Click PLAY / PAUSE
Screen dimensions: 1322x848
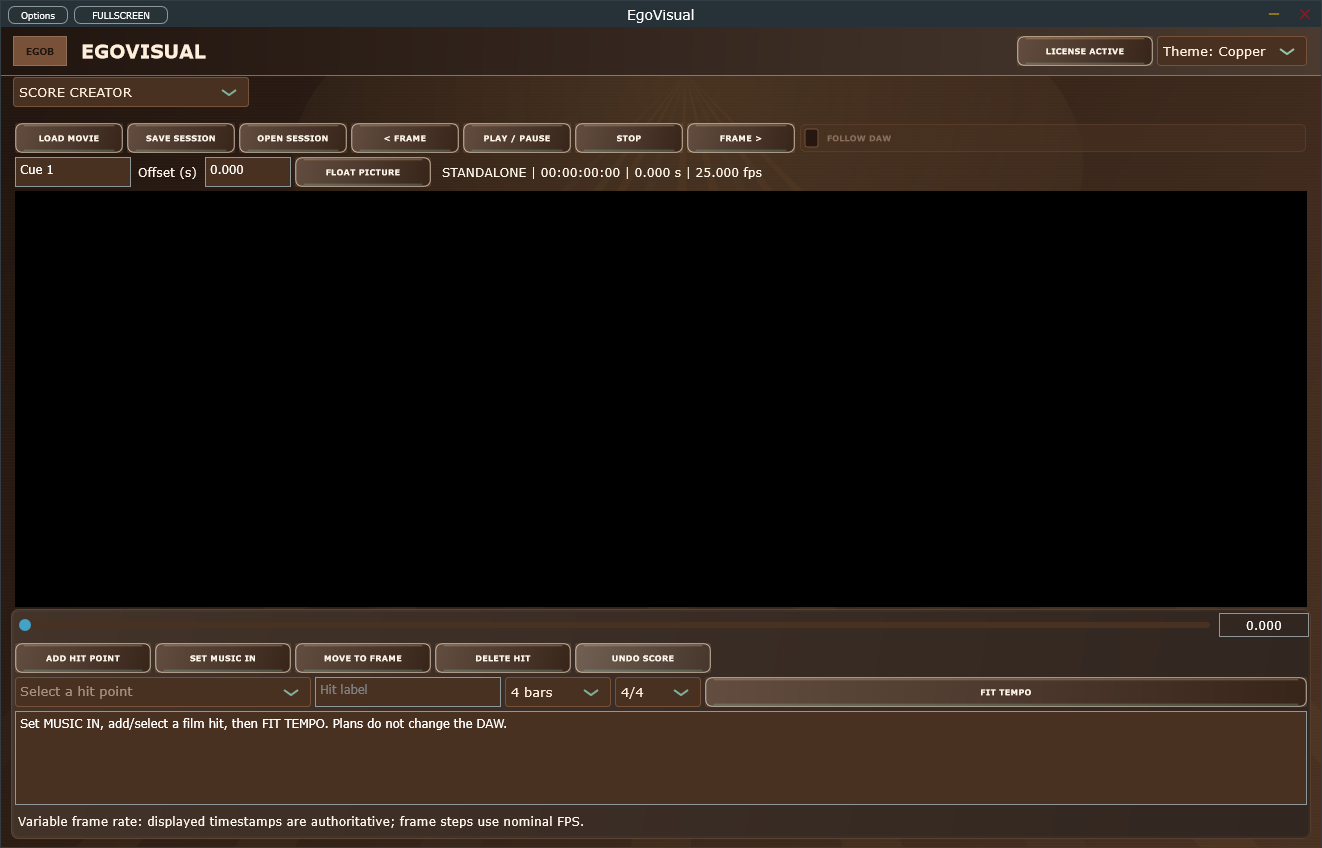pos(517,138)
